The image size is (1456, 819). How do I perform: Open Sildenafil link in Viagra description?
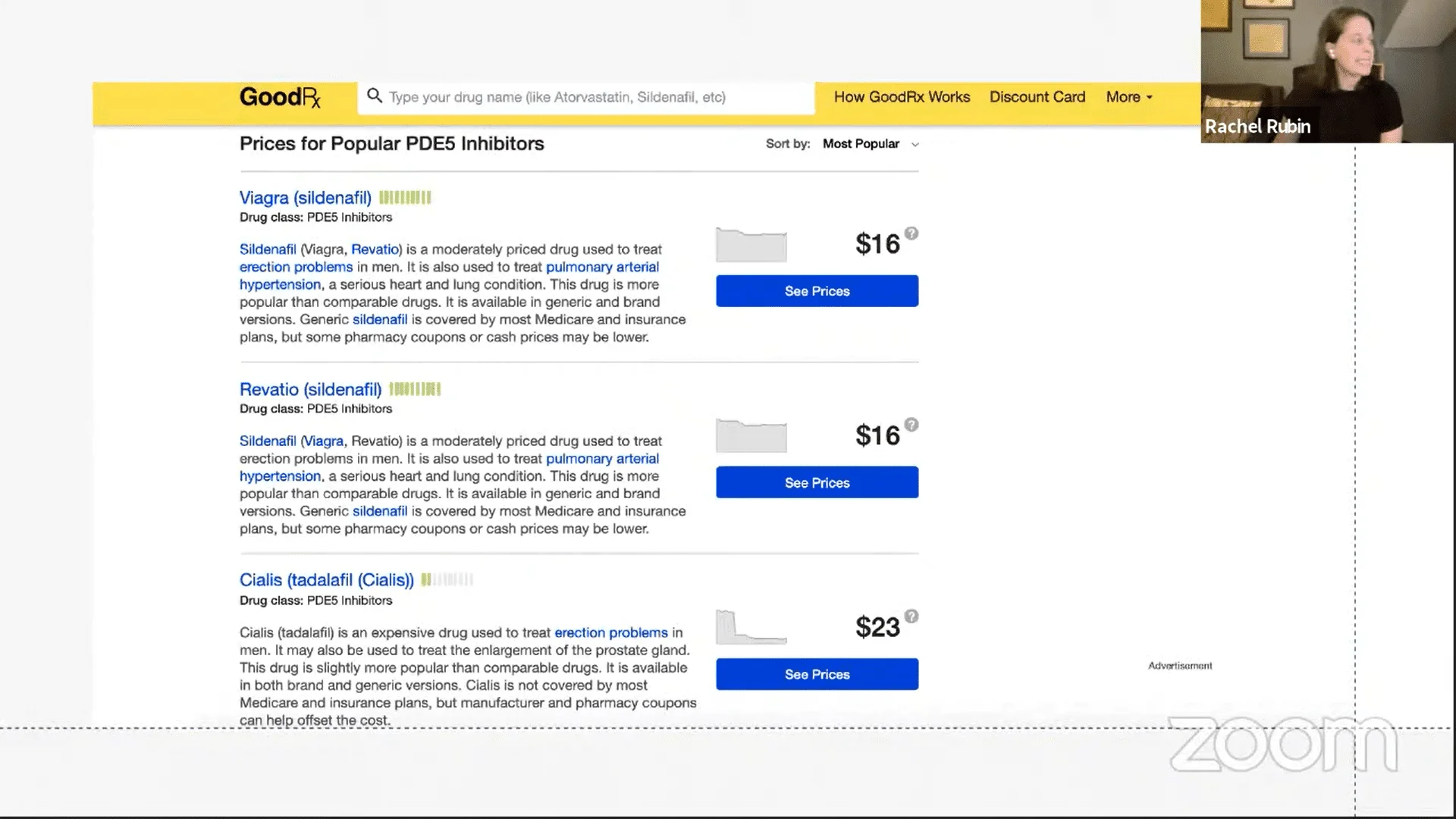[268, 249]
